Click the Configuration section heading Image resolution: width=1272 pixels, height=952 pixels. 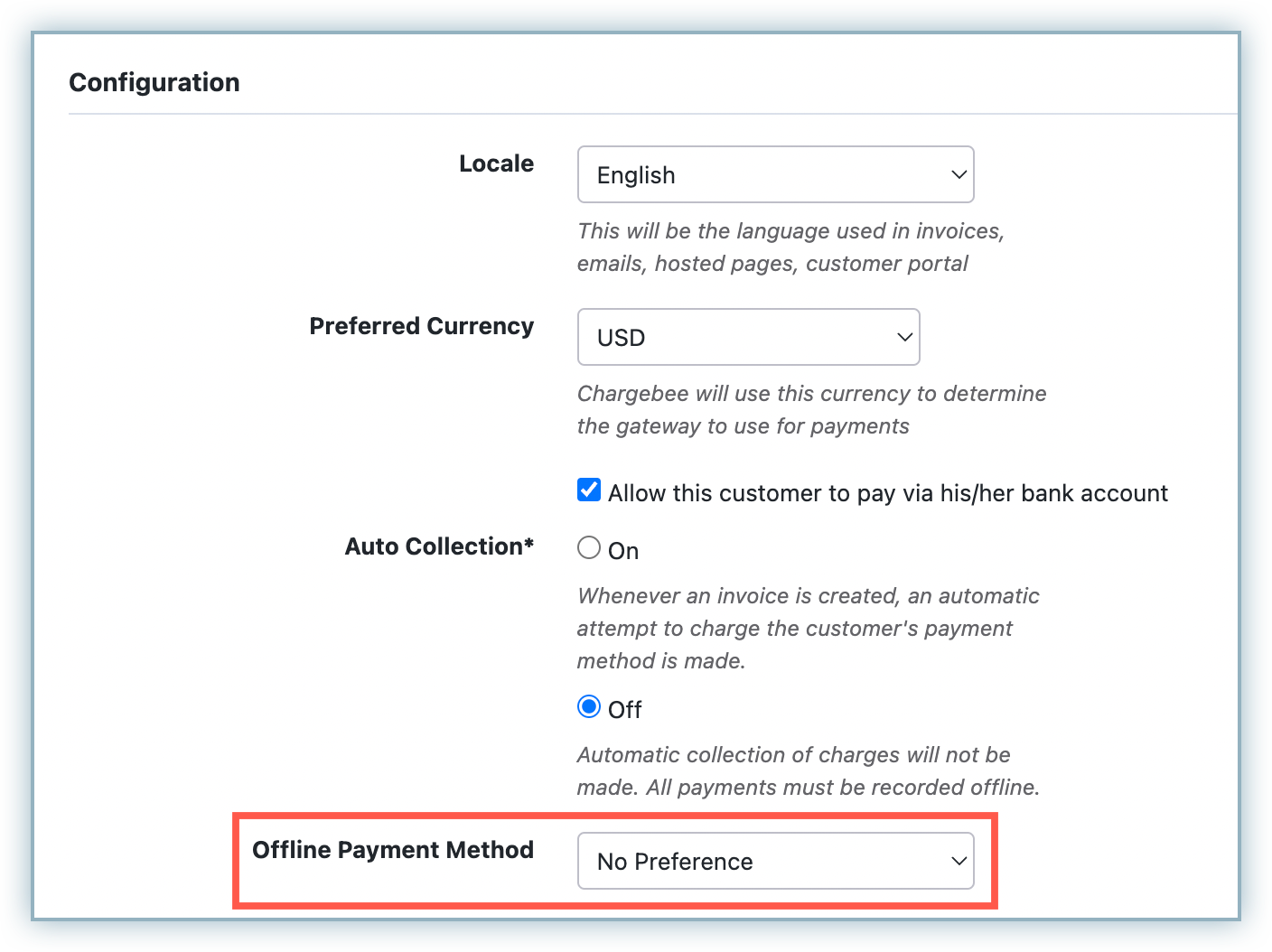click(x=154, y=82)
